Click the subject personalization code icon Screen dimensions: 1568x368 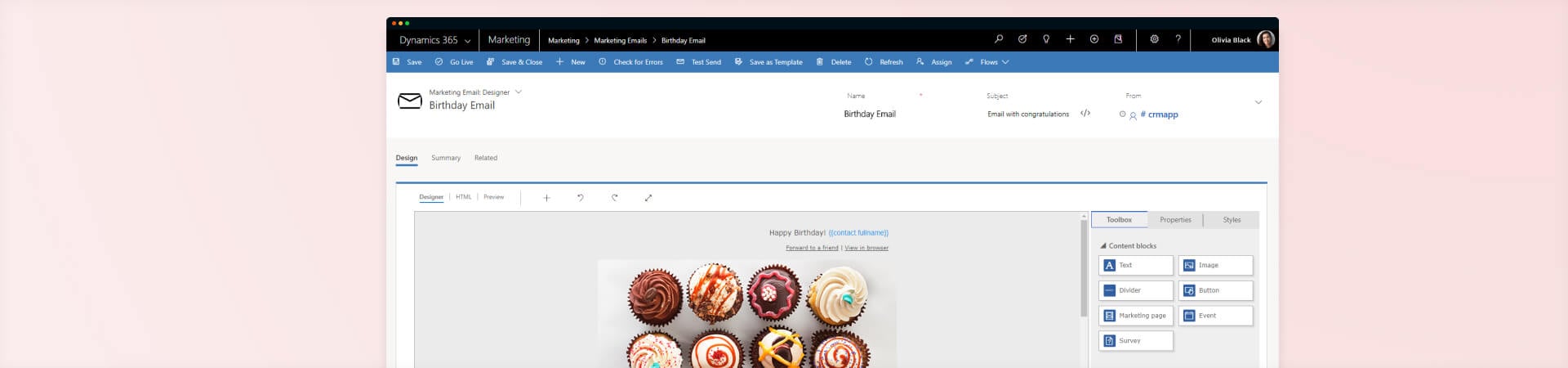[1085, 114]
